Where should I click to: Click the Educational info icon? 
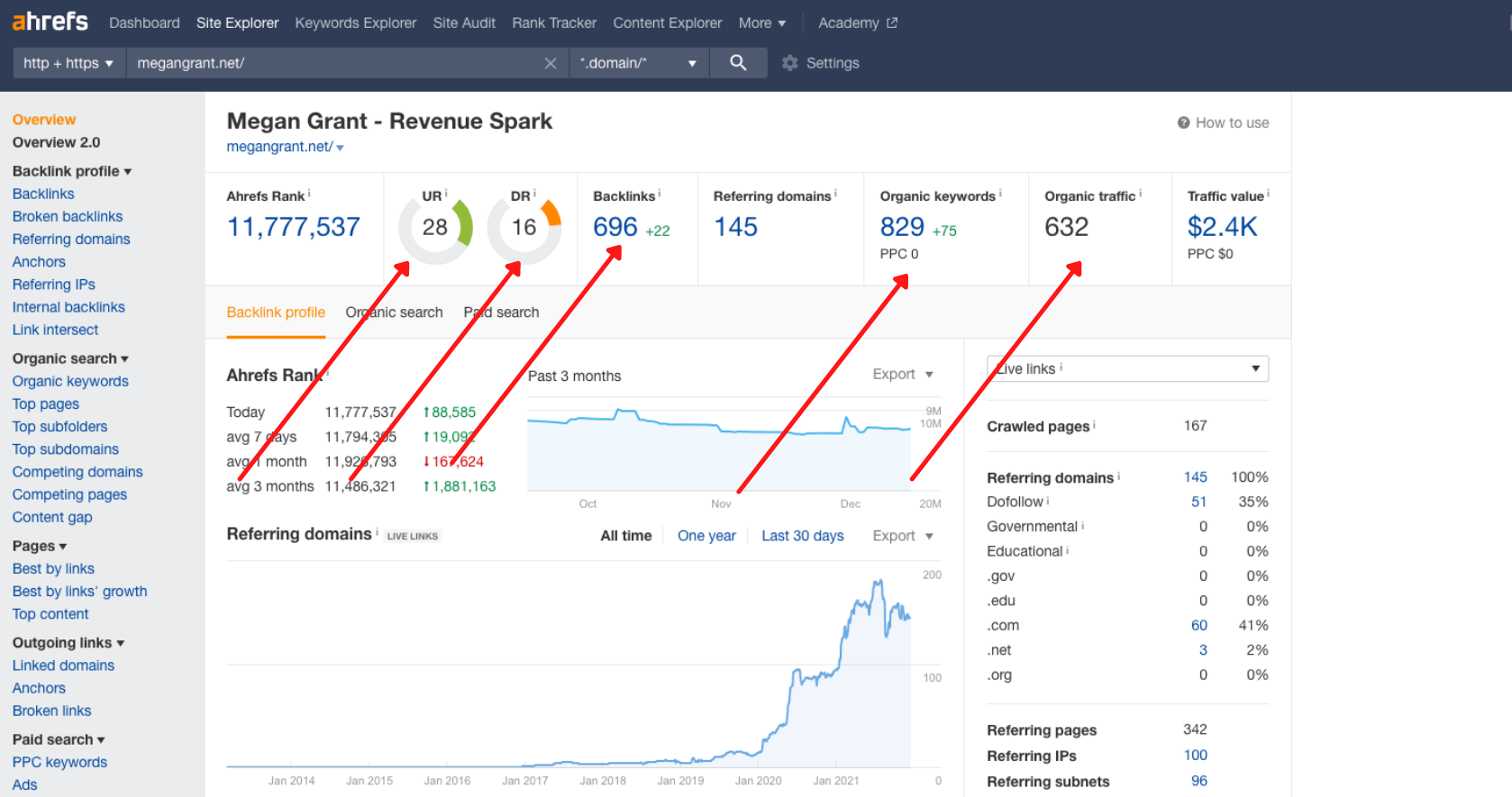point(1068,549)
